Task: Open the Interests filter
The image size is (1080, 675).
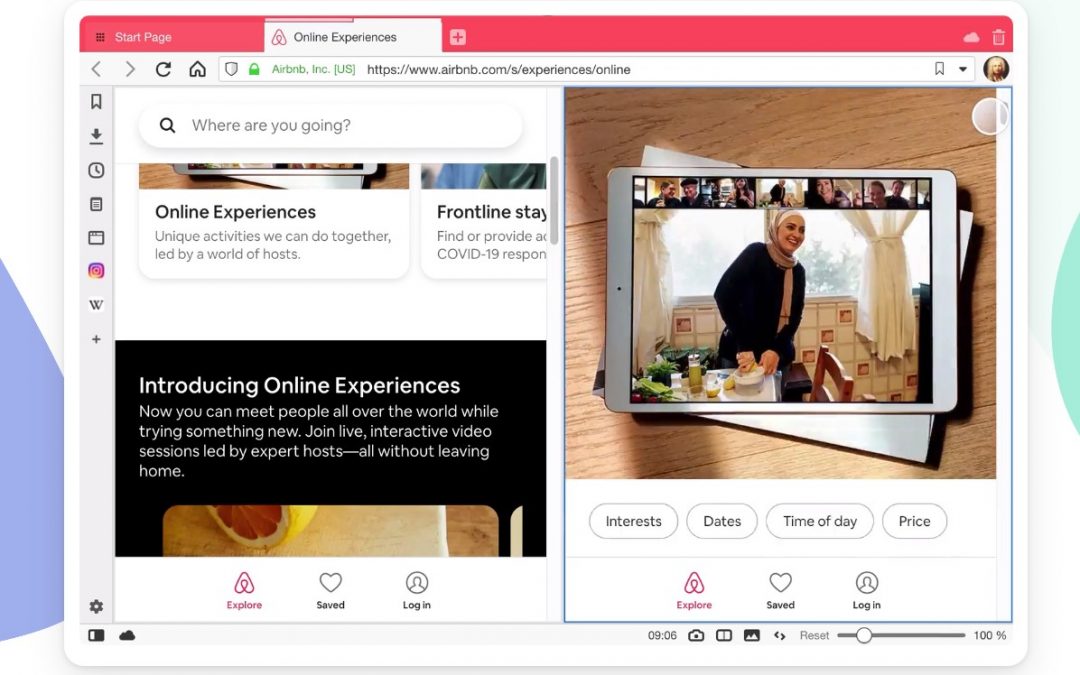Action: pos(633,521)
